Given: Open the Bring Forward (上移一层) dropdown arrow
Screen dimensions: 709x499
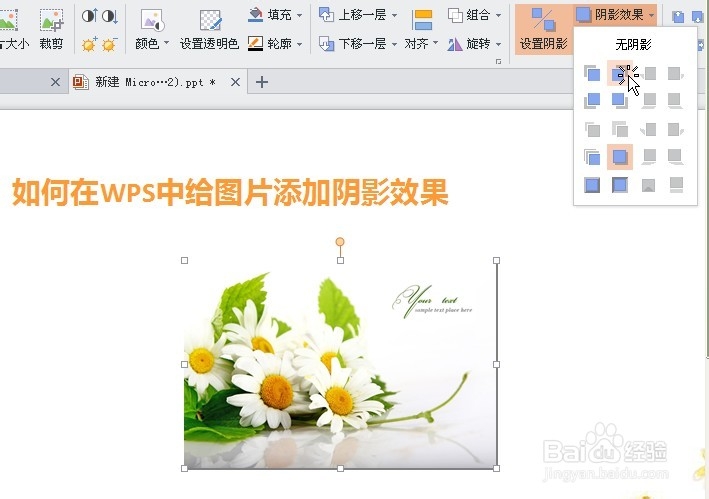Looking at the screenshot, I should click(x=394, y=15).
